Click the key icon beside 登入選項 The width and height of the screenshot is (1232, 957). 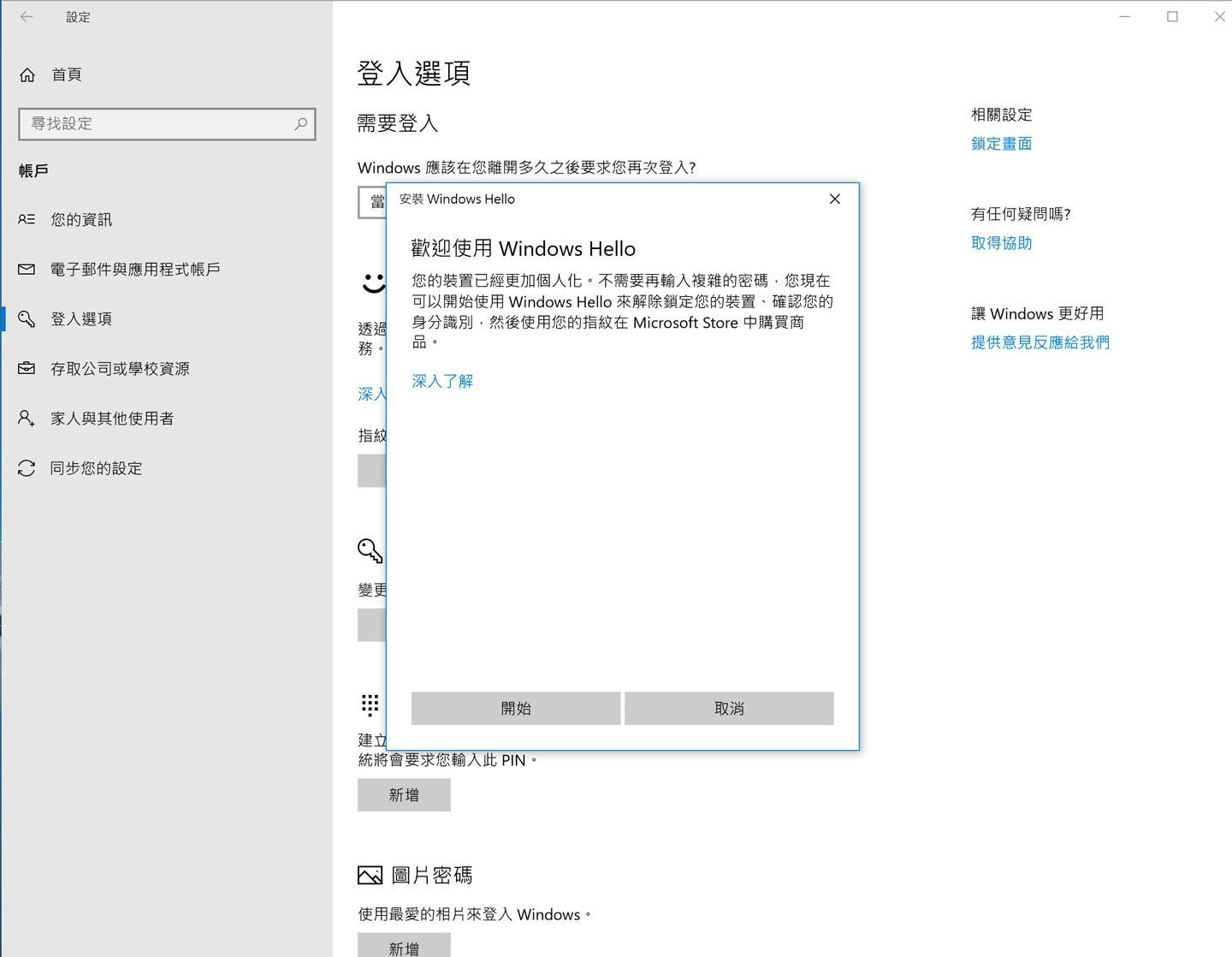[27, 319]
